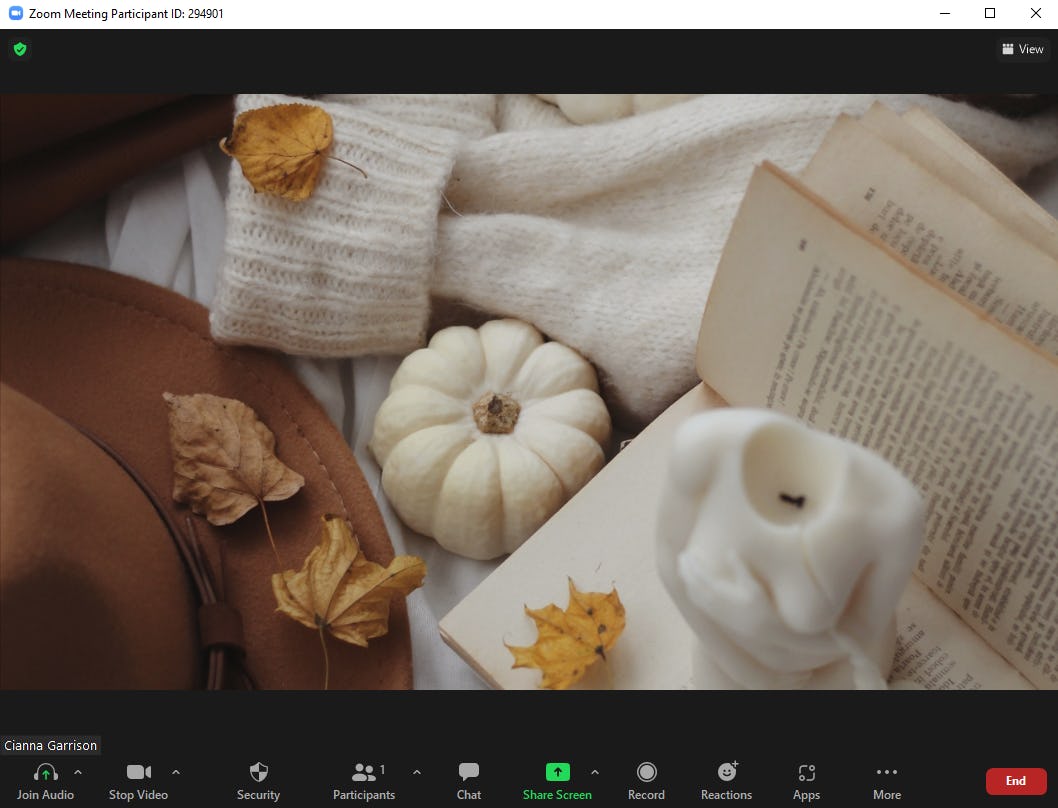Image resolution: width=1058 pixels, height=808 pixels.
Task: Toggle camera off using Stop Video
Action: (138, 771)
